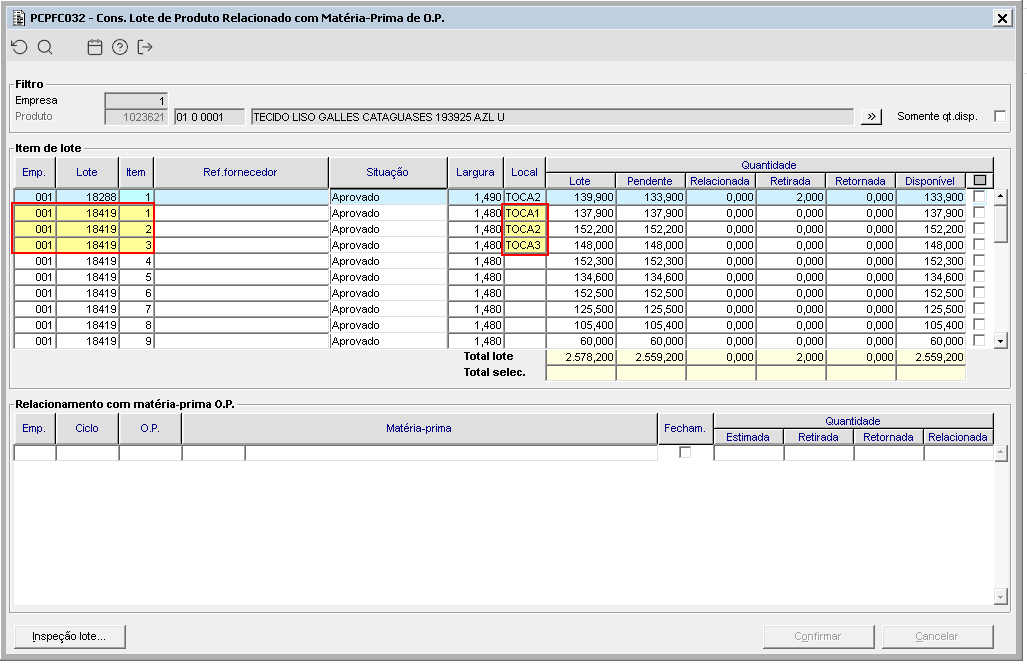Click the Total lote 2.578,200 value
Screen dimensions: 1027x664
[x=581, y=357]
